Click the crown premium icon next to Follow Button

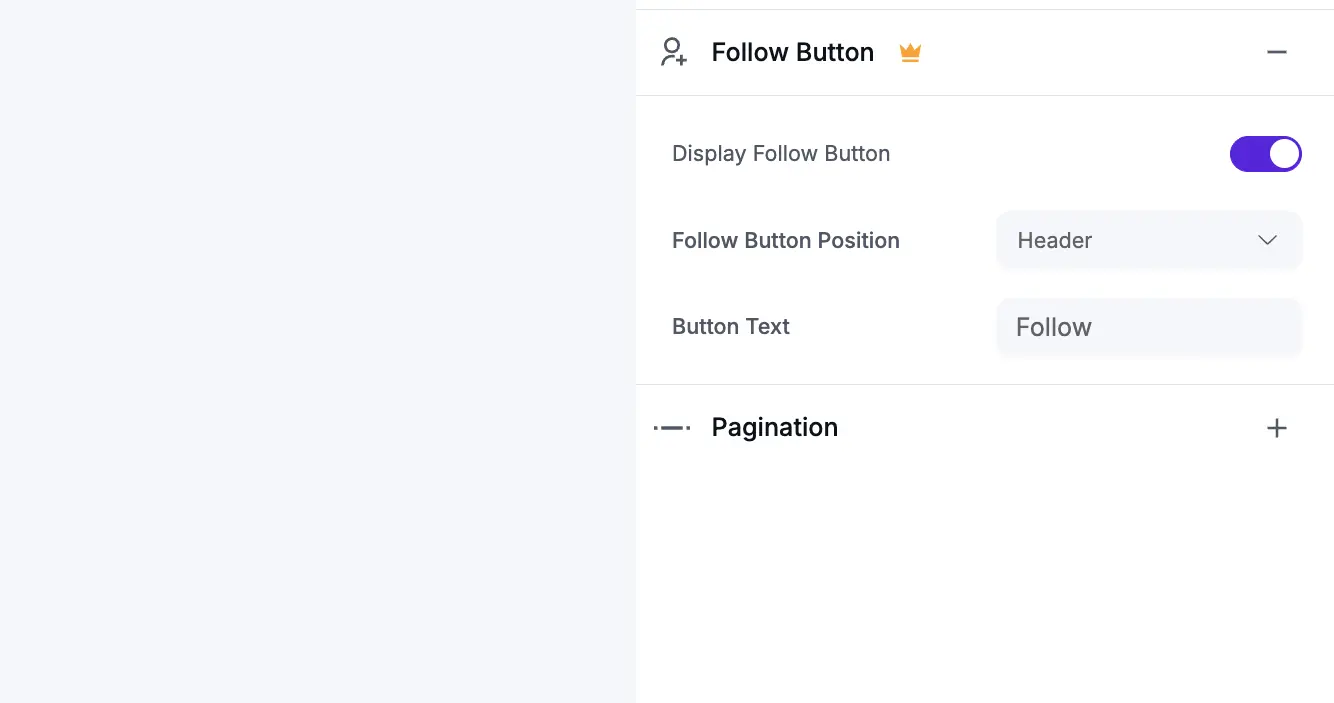[910, 52]
